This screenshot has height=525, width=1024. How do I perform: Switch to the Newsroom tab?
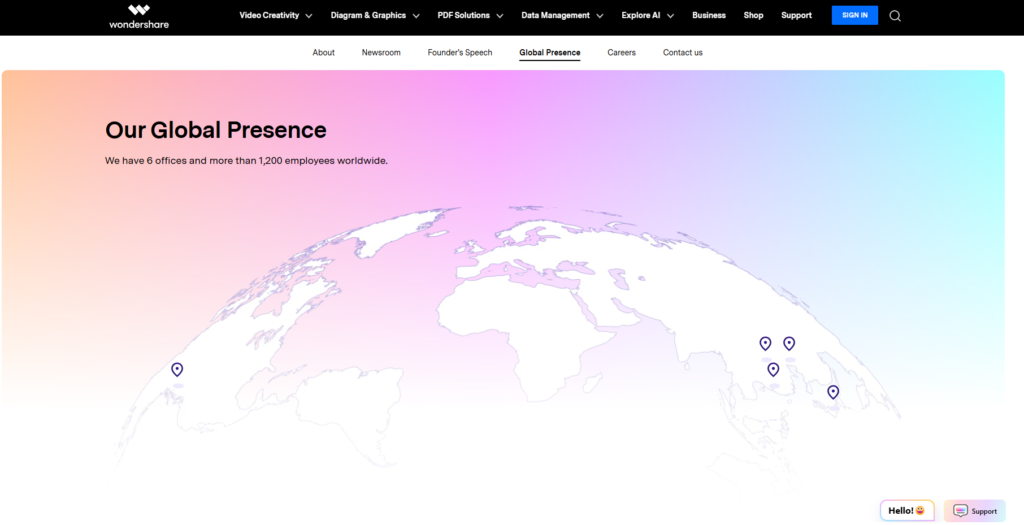(381, 52)
